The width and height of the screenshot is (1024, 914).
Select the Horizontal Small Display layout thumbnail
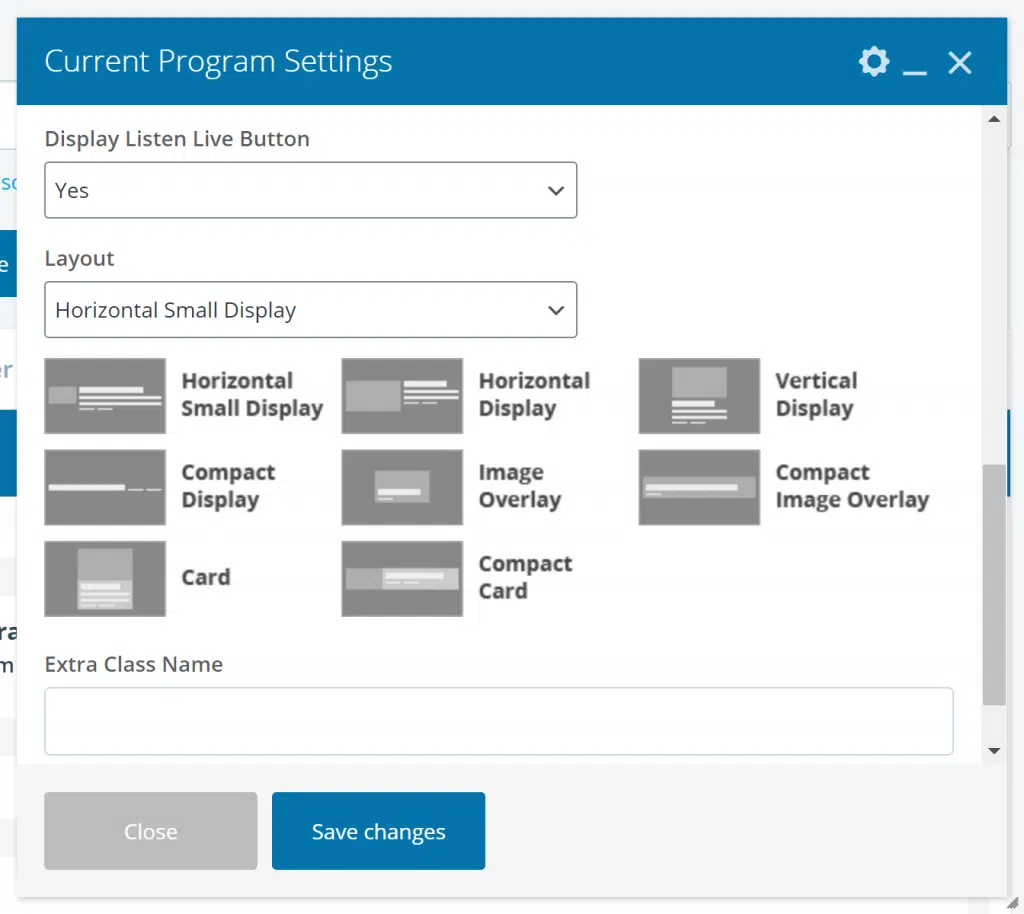click(x=105, y=396)
